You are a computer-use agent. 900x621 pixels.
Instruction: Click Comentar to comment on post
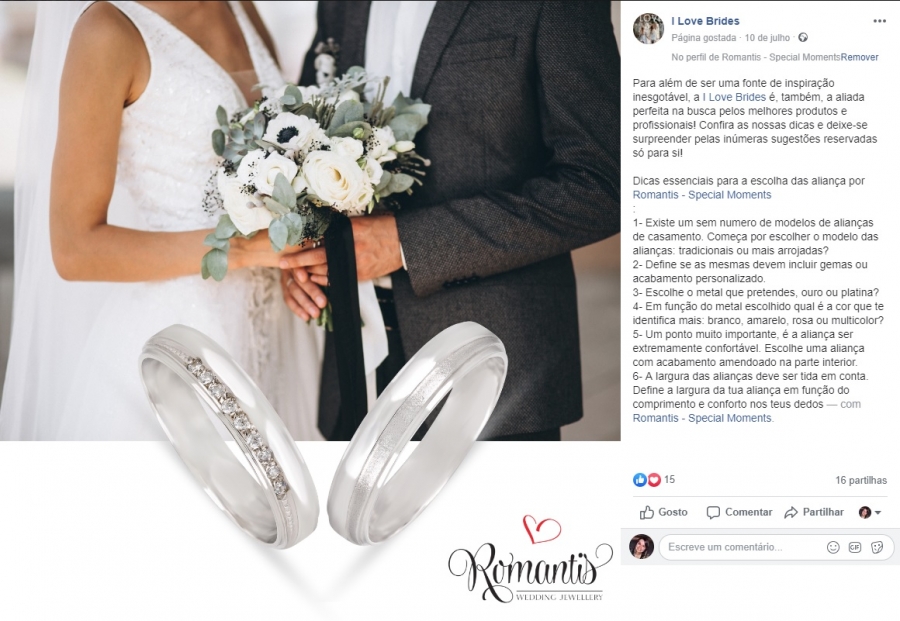pos(739,512)
